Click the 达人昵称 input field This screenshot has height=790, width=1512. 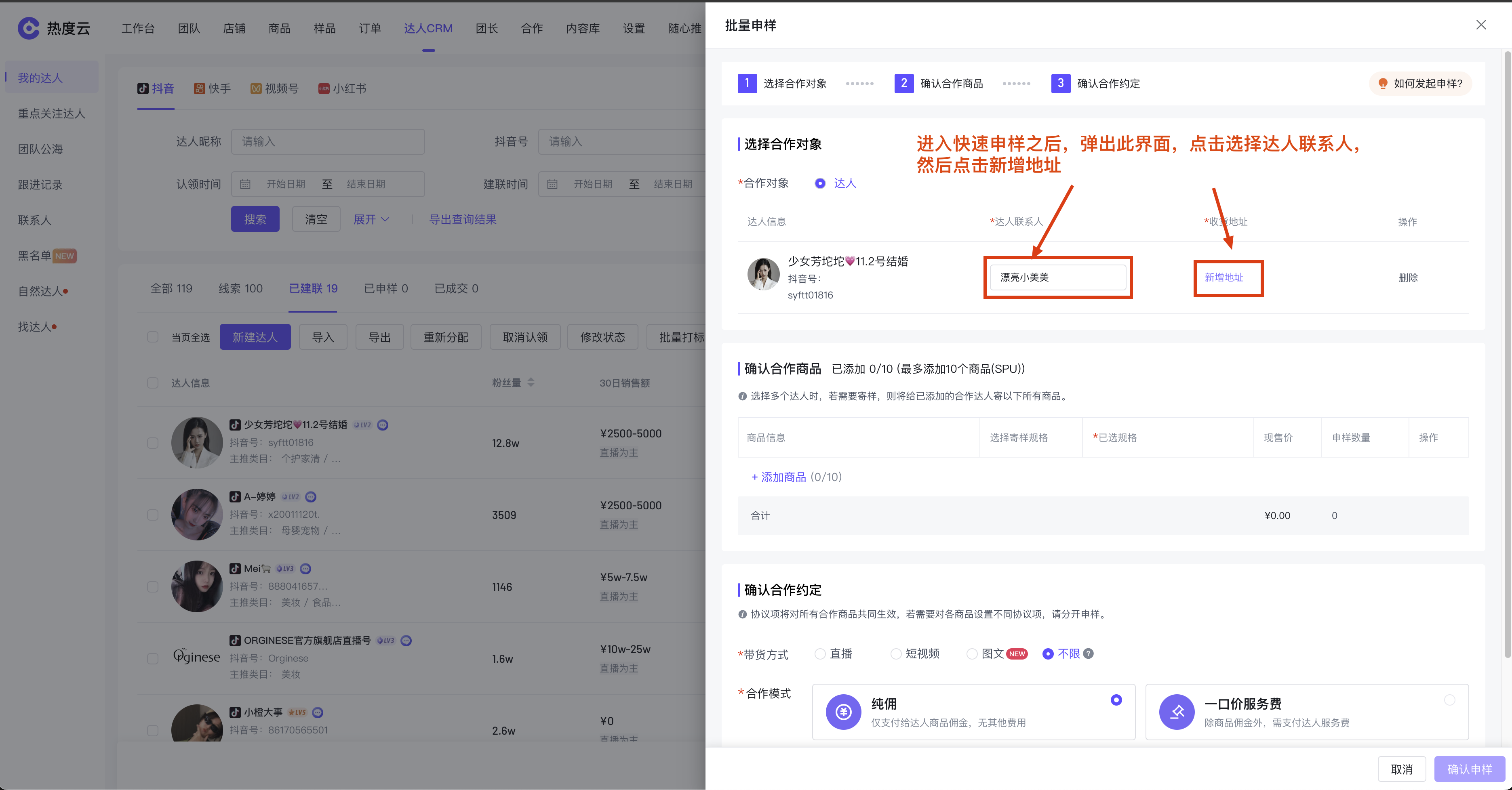328,142
